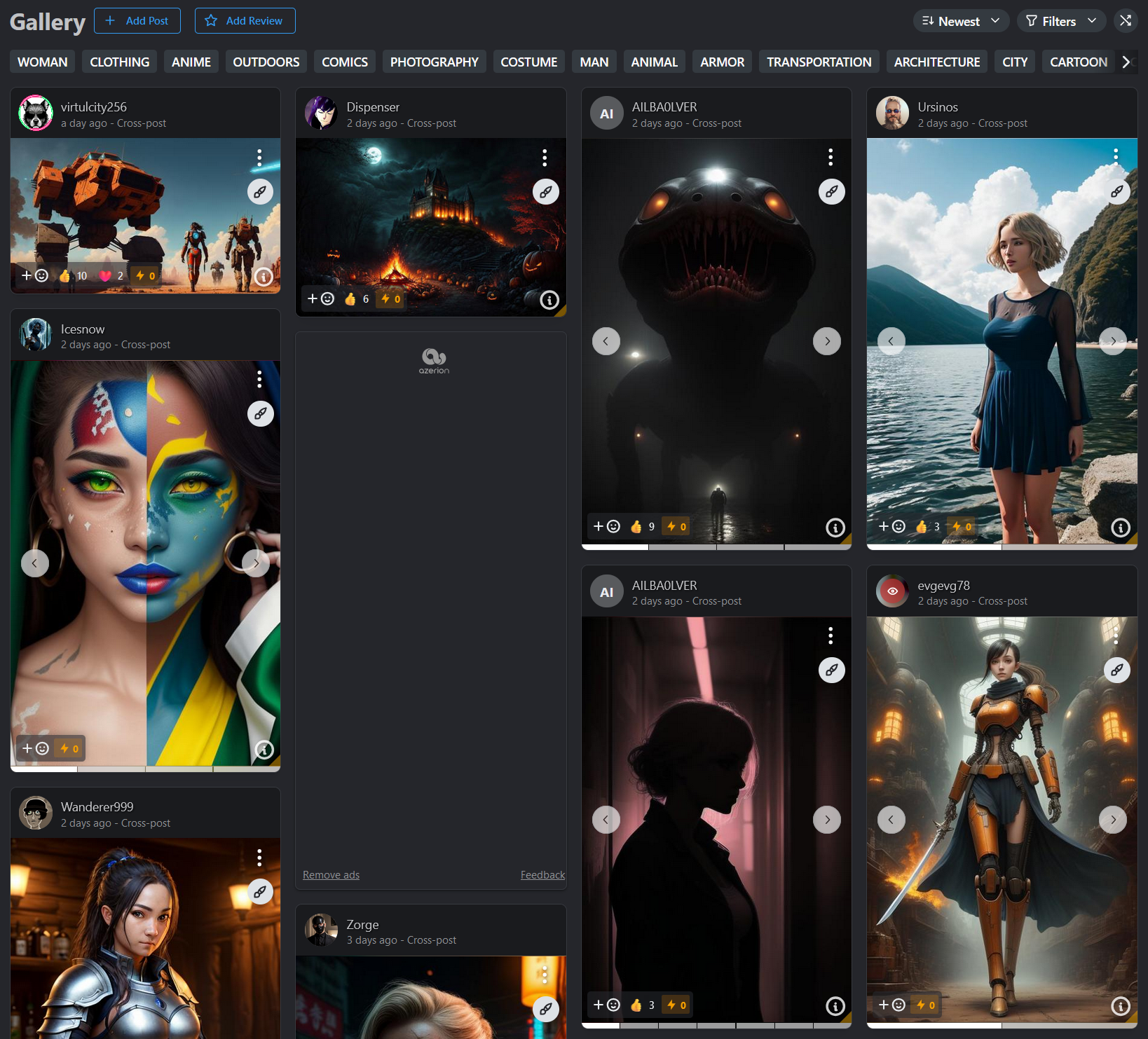
Task: Click the Add Post button
Action: [x=137, y=21]
